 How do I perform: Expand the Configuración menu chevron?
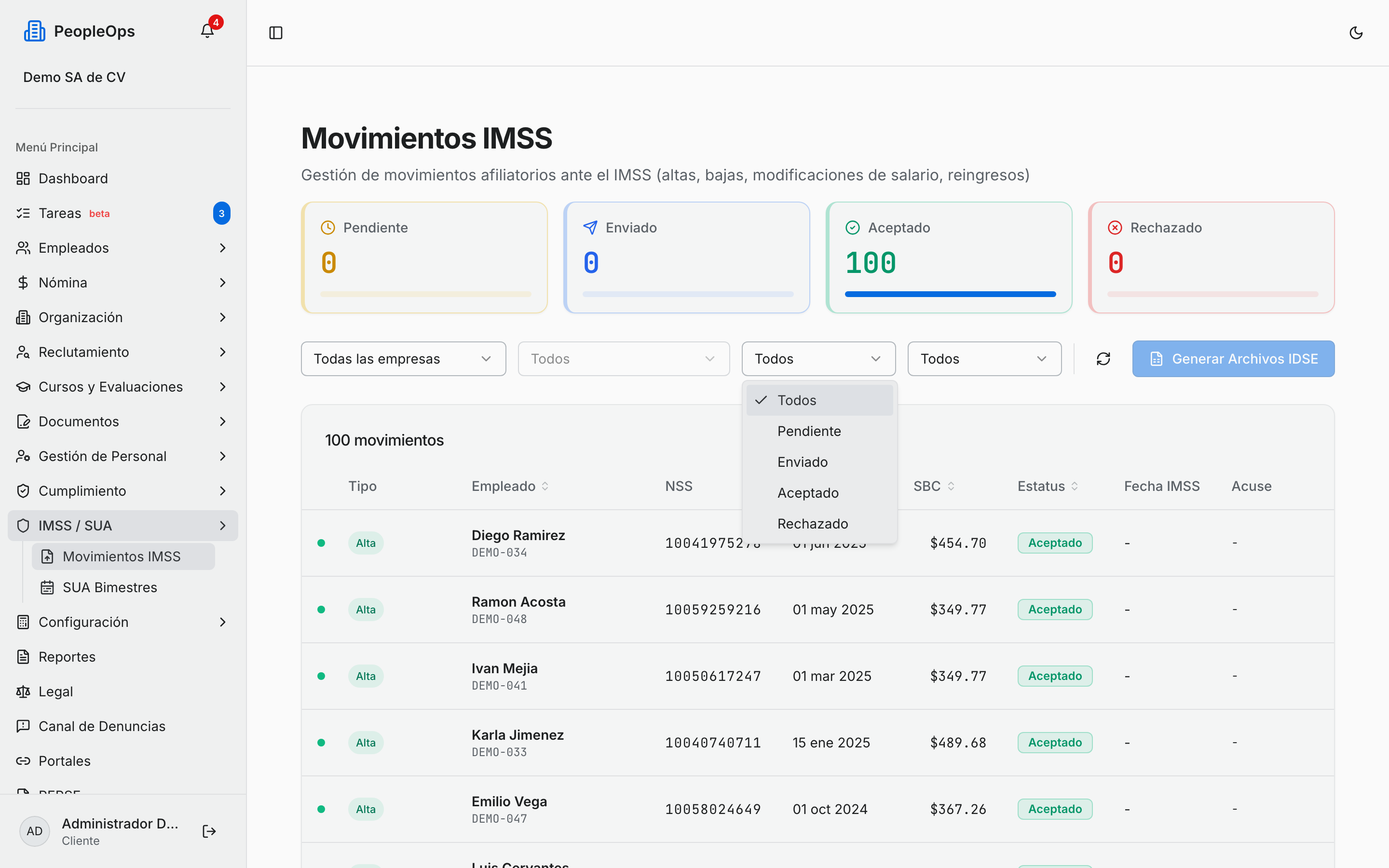pos(223,622)
